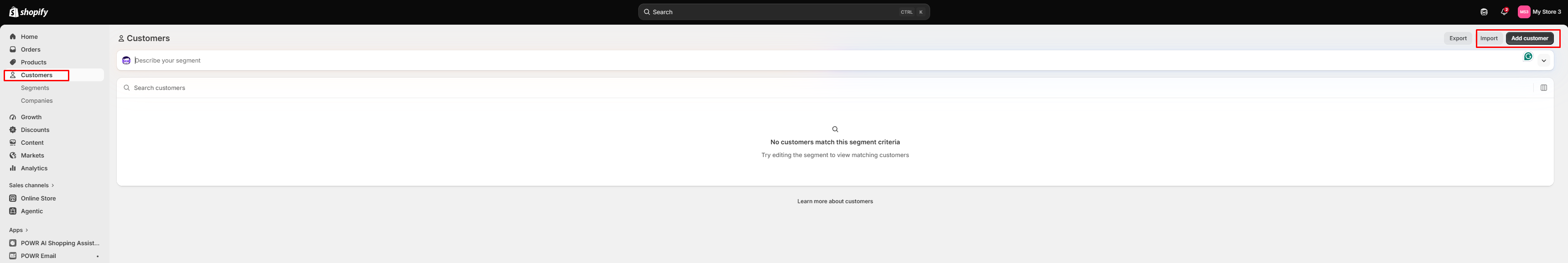Click the Shopify logo in header
The height and width of the screenshot is (263, 1568).
click(29, 11)
